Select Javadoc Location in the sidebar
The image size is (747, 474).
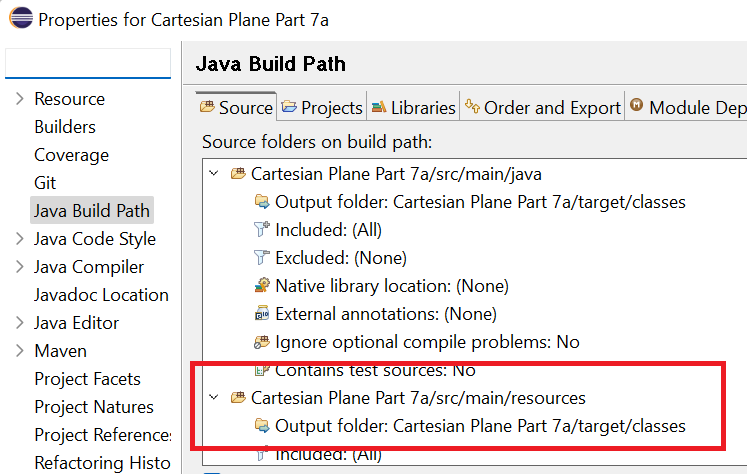click(101, 295)
